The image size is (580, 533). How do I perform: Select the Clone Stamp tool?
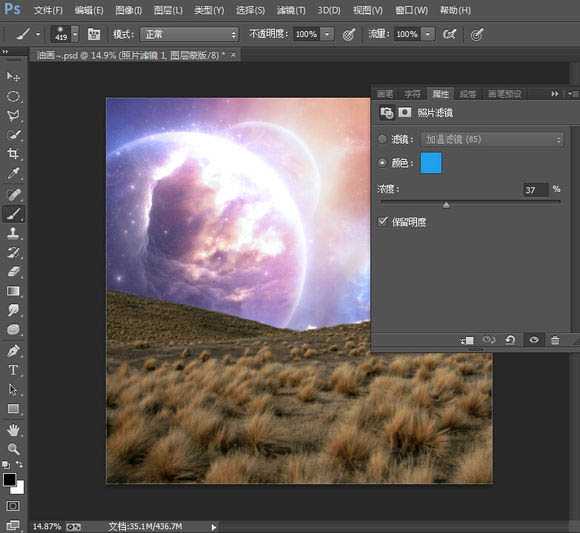(x=13, y=233)
